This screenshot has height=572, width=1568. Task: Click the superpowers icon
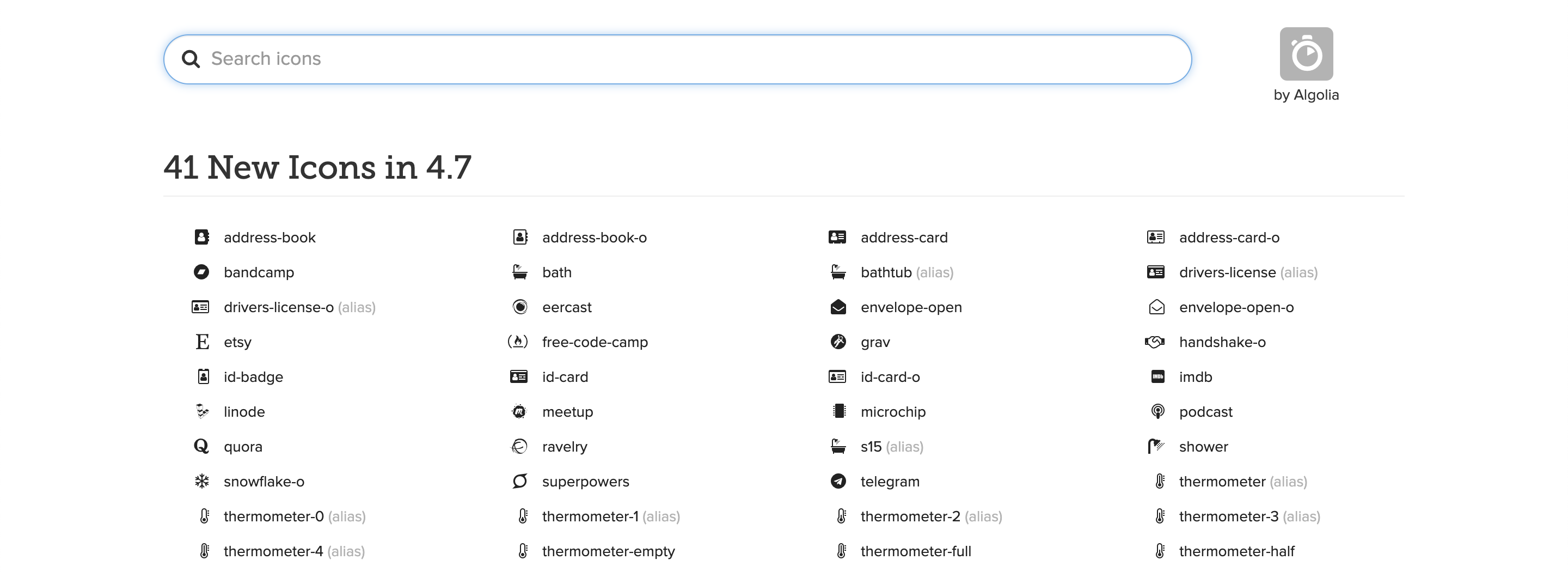[x=520, y=481]
